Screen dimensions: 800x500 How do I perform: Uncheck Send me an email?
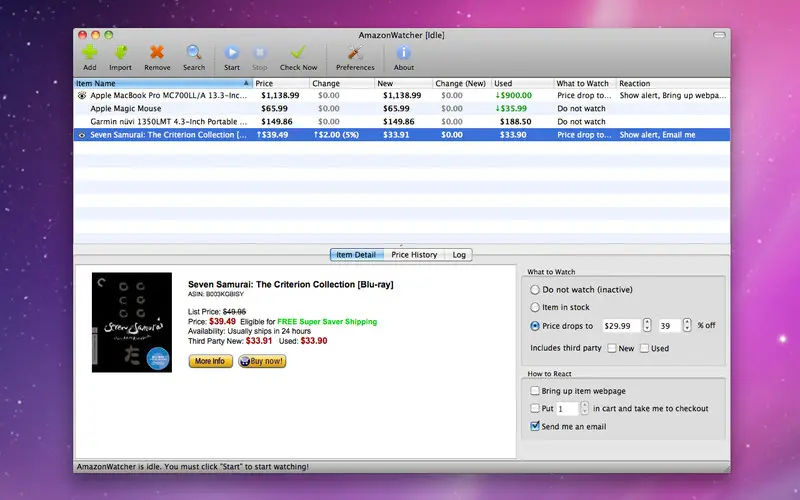tap(535, 426)
